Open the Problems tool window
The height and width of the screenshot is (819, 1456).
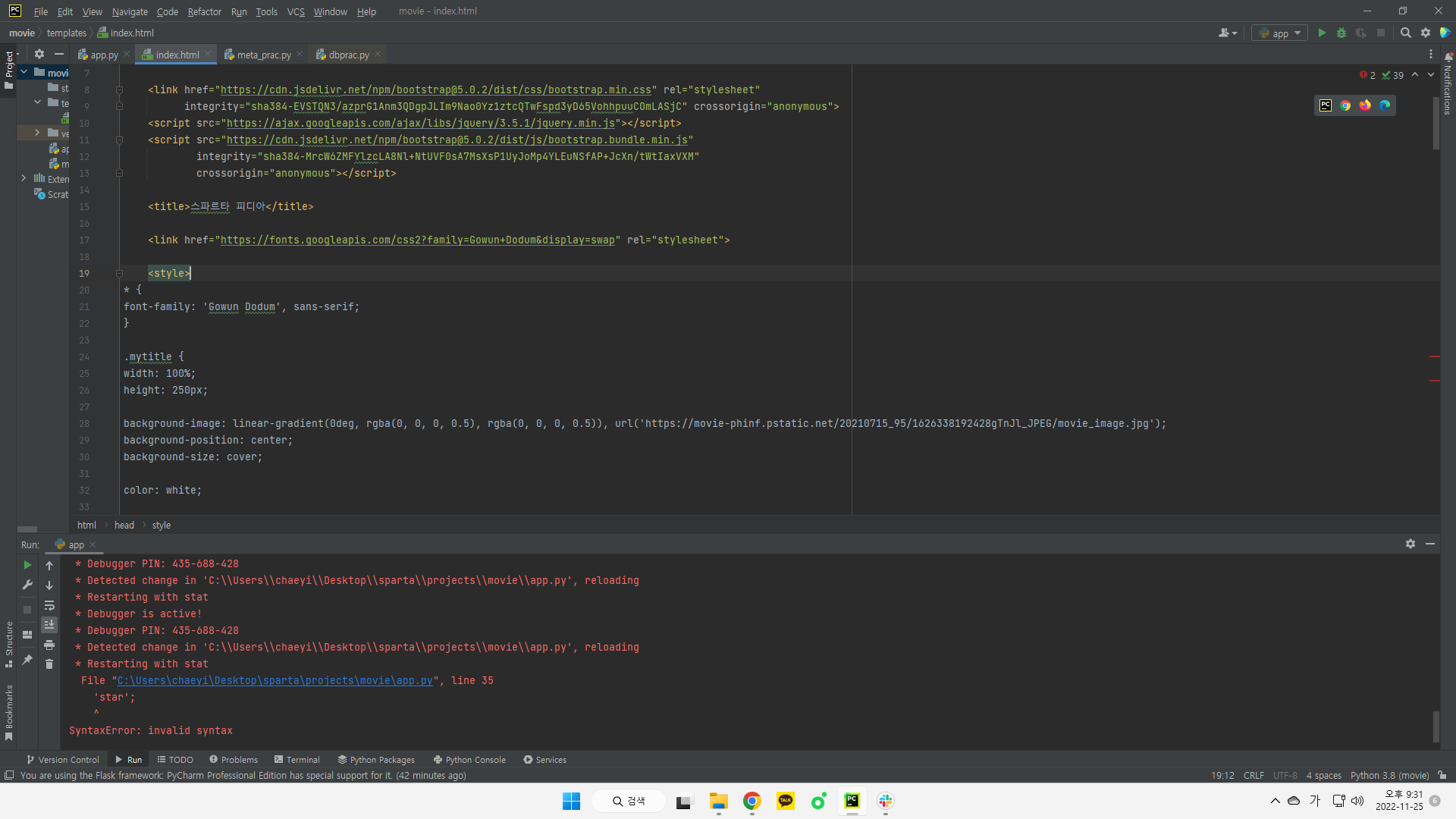tap(234, 760)
